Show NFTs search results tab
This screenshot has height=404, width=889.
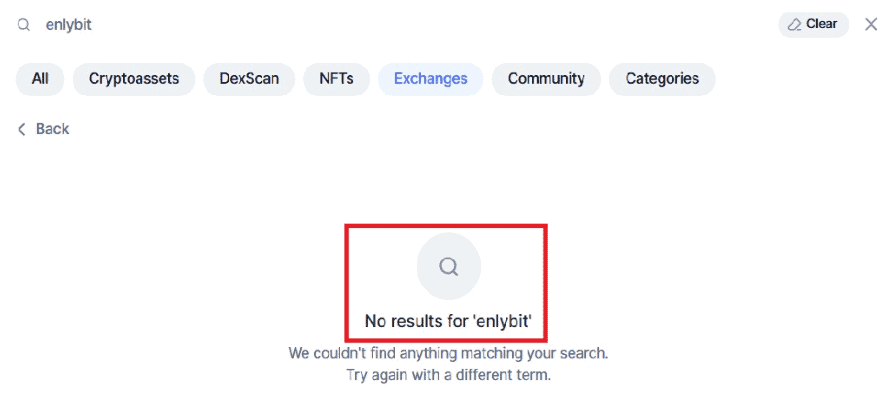(x=336, y=79)
